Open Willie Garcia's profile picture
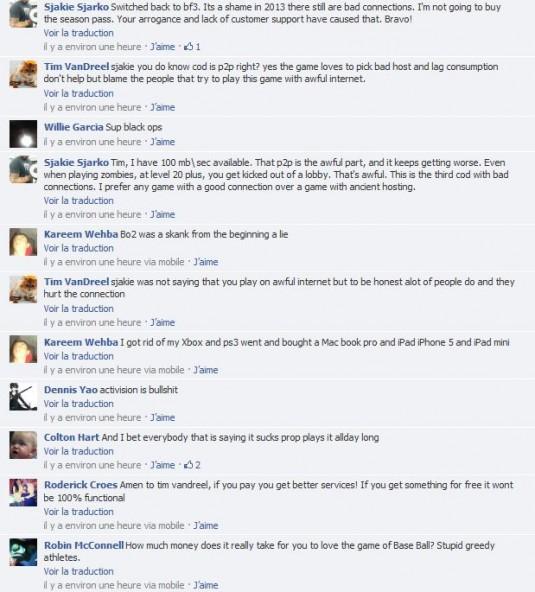The height and width of the screenshot is (592, 535). coord(23,134)
